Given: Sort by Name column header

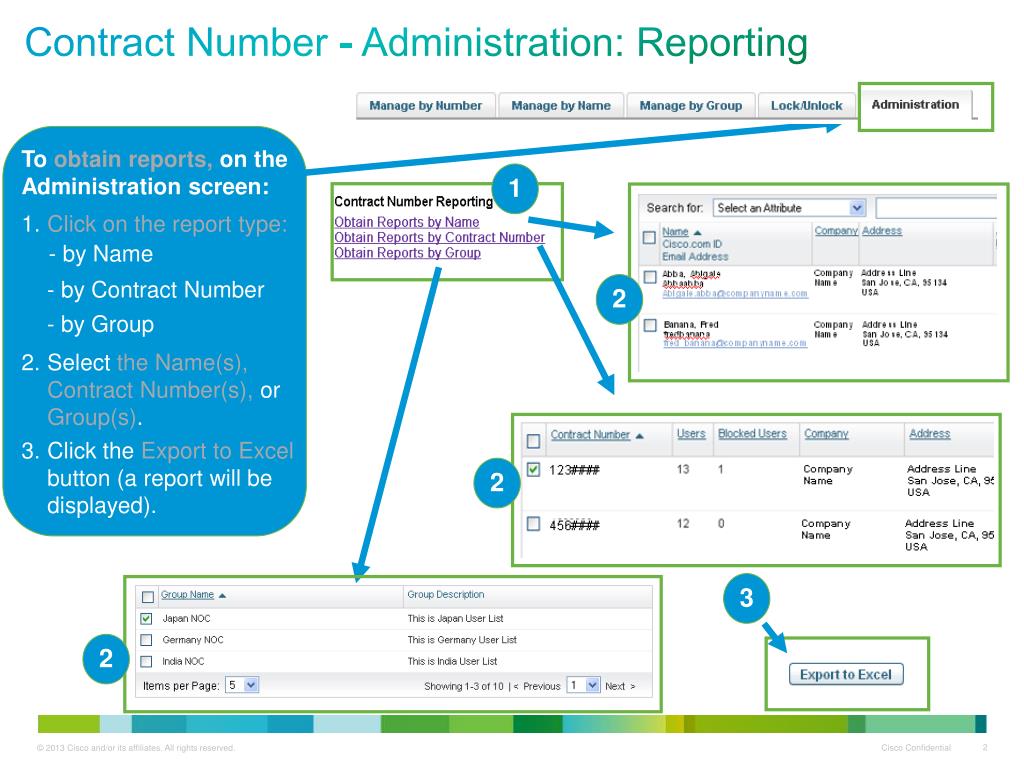Looking at the screenshot, I should [675, 232].
